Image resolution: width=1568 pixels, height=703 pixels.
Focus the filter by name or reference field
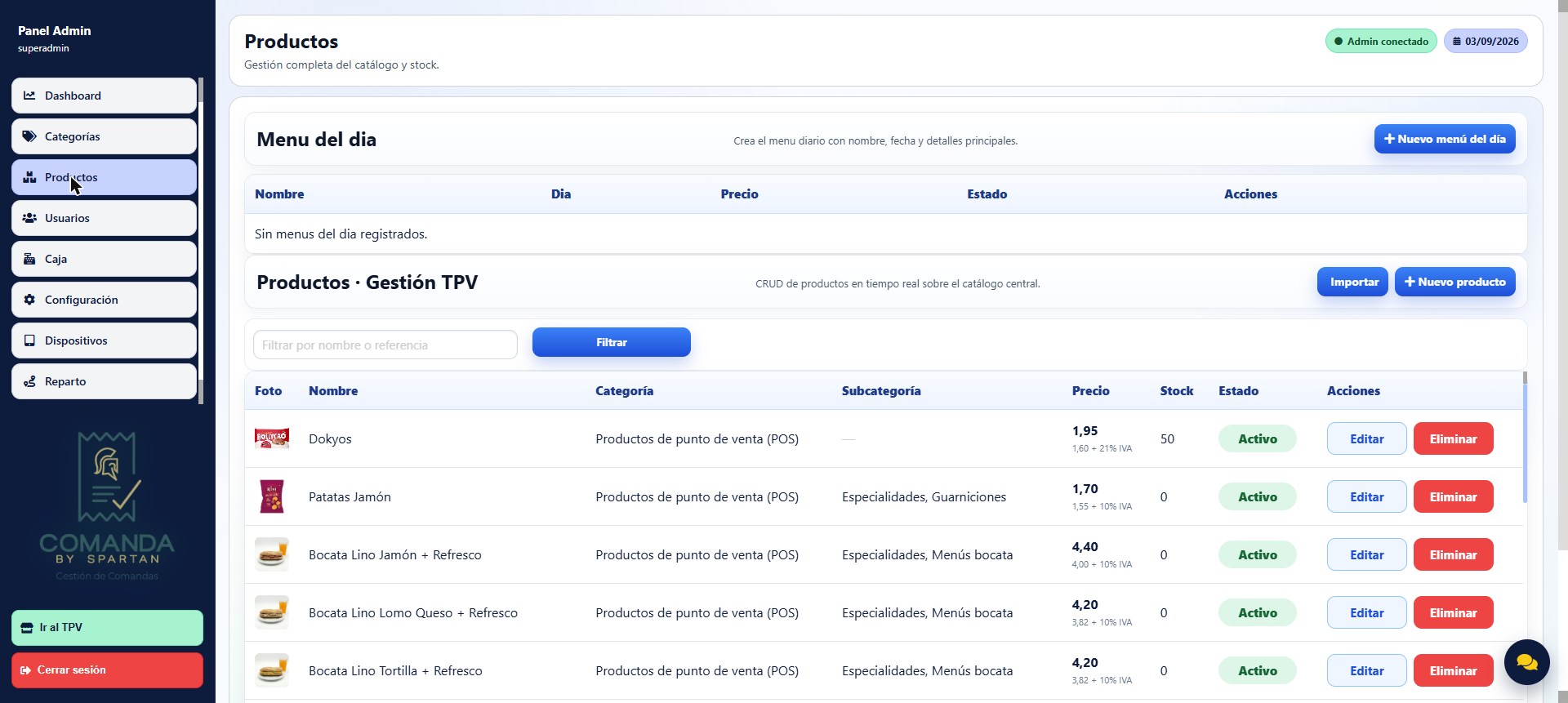pos(385,345)
